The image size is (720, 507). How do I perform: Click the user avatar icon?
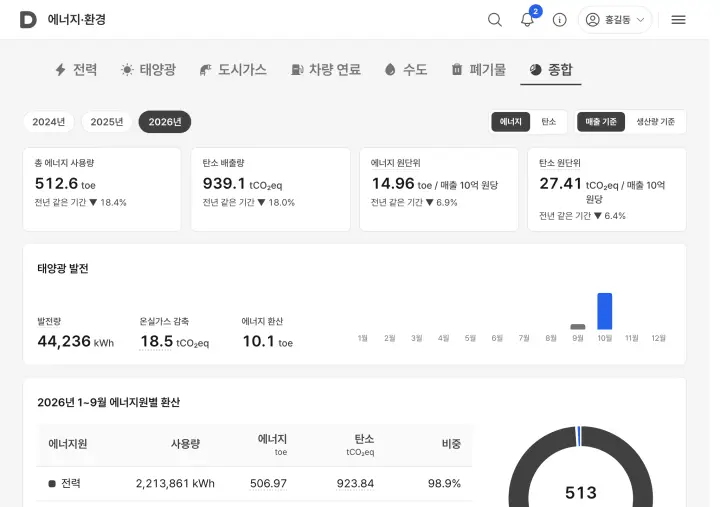[592, 20]
